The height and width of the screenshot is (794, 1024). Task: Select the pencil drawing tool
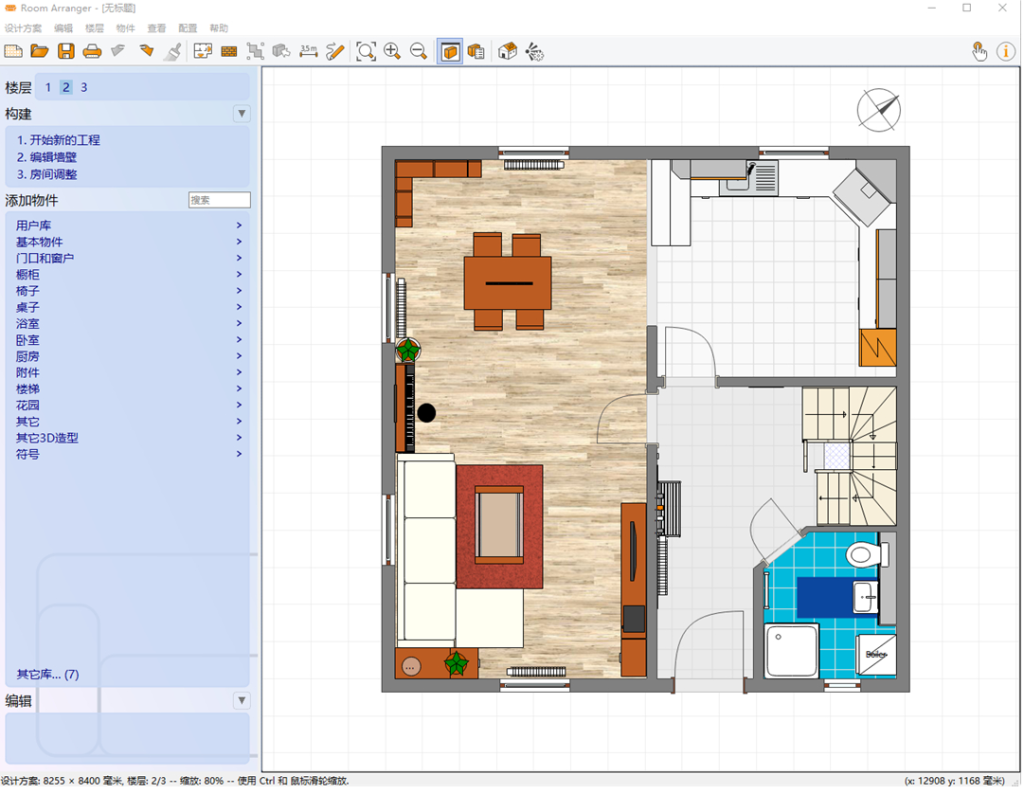point(335,52)
